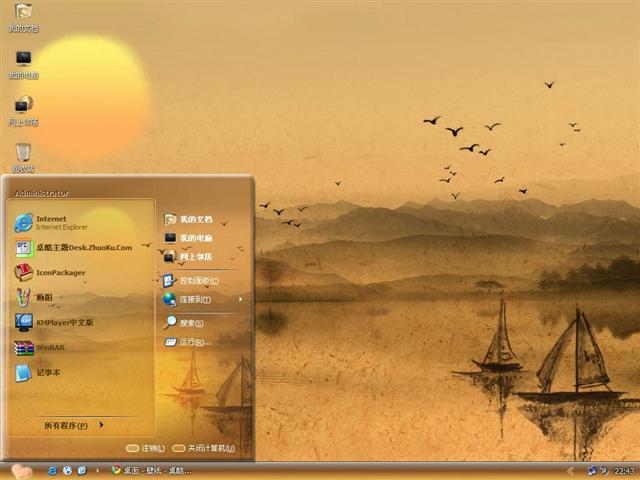Screen dimensions: 640x480
Task: Expand hidden system tray icons arrow
Action: (x=570, y=471)
